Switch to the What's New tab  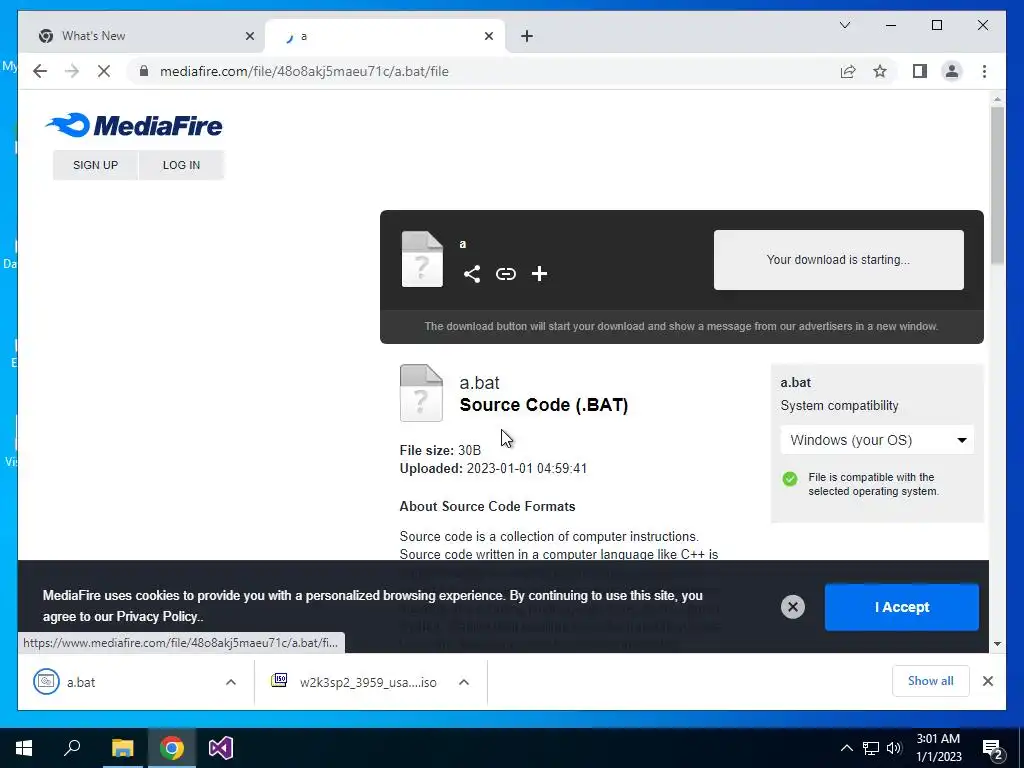(142, 36)
